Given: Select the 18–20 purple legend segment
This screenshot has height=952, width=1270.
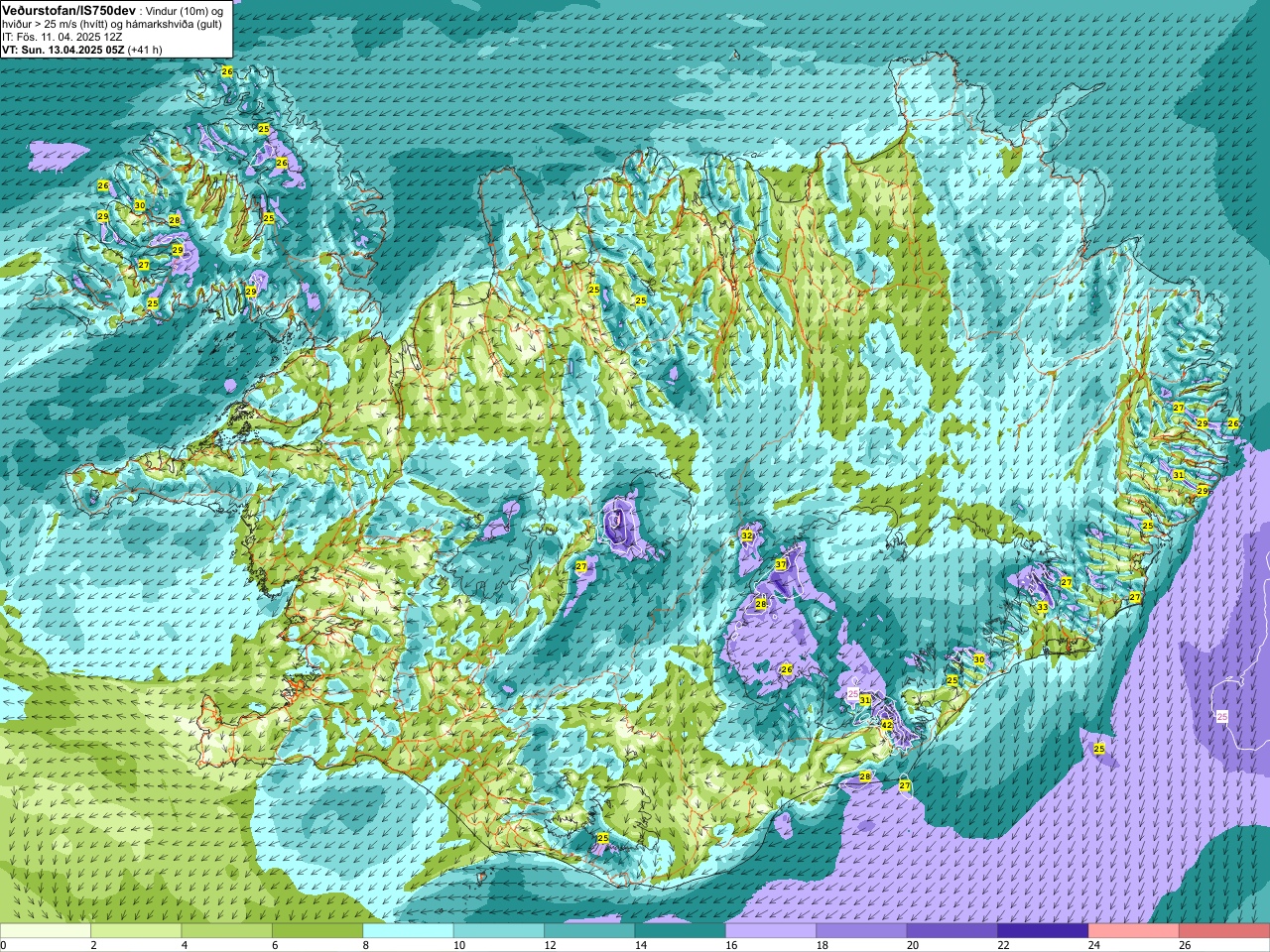Looking at the screenshot, I should click(x=861, y=931).
